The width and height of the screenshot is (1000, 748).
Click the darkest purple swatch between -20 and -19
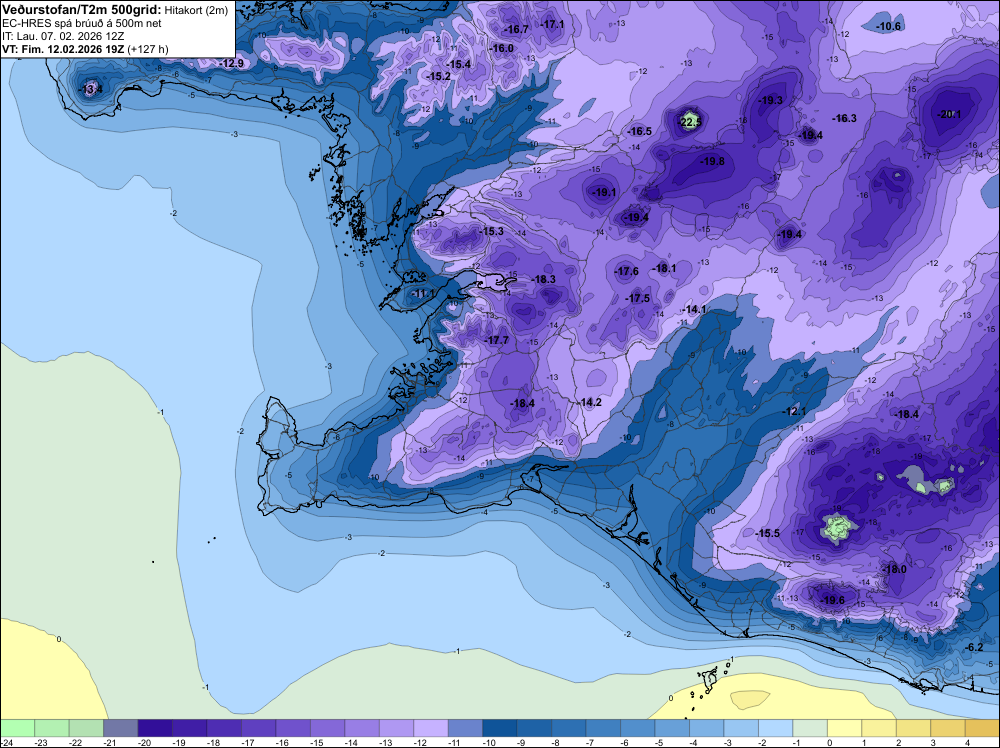coord(155,728)
